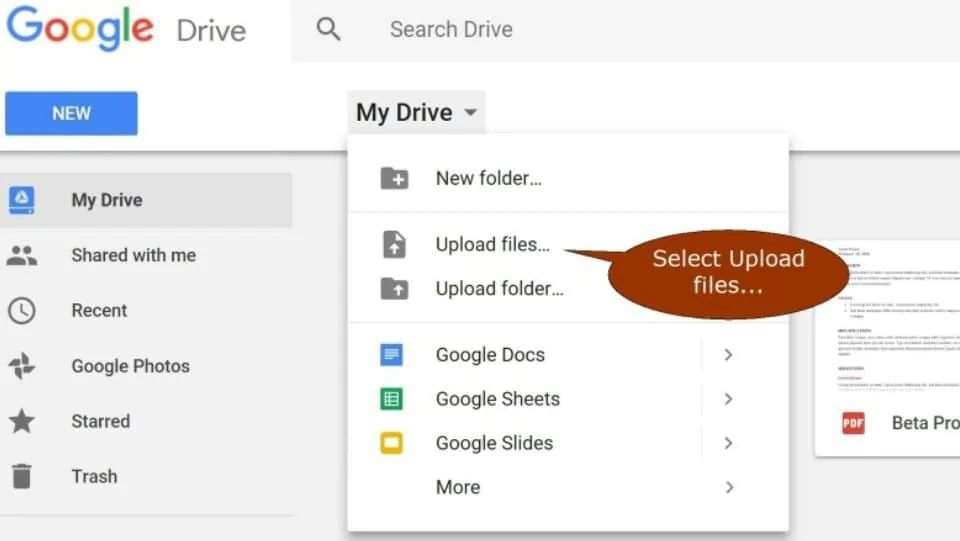The height and width of the screenshot is (541, 960).
Task: Click the Recent clock icon
Action: [x=21, y=311]
